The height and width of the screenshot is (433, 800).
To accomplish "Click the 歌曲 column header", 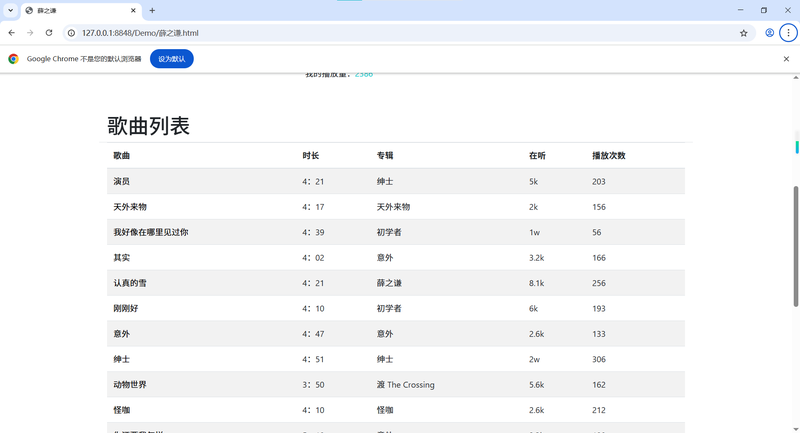I will [121, 156].
